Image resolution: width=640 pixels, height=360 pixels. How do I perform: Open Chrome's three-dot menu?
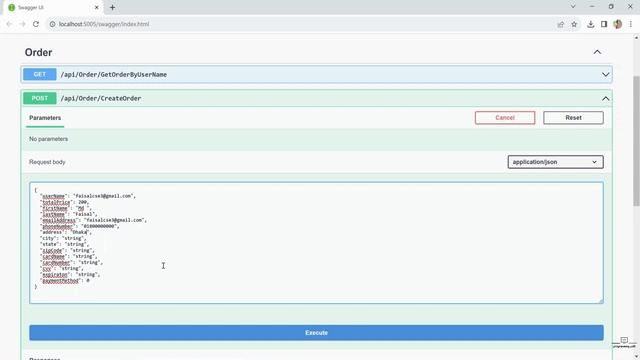tap(631, 24)
